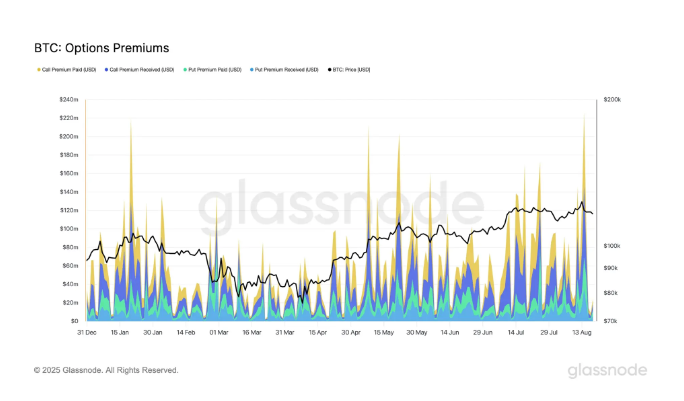The width and height of the screenshot is (684, 401).
Task: Click the "BTC: Options Premiums" chart title
Action: (x=102, y=48)
